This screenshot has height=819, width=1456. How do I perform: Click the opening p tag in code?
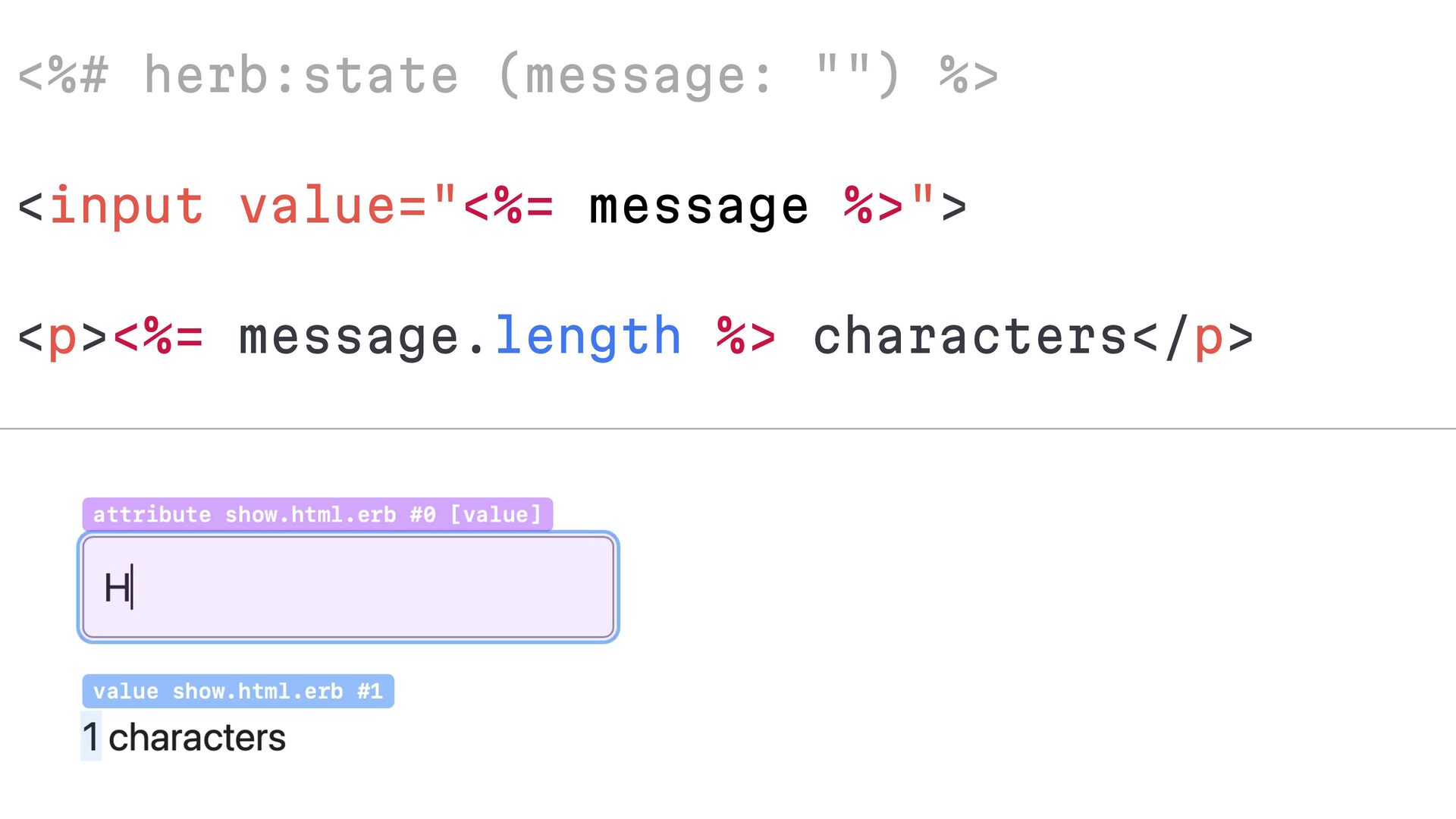tap(62, 337)
